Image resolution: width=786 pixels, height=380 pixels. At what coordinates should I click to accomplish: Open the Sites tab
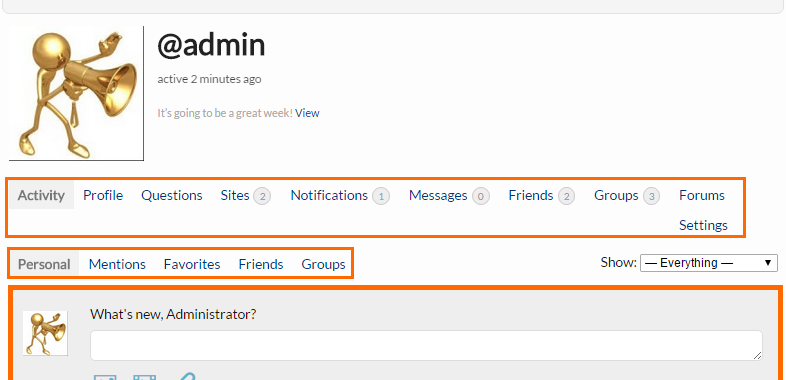tap(246, 195)
